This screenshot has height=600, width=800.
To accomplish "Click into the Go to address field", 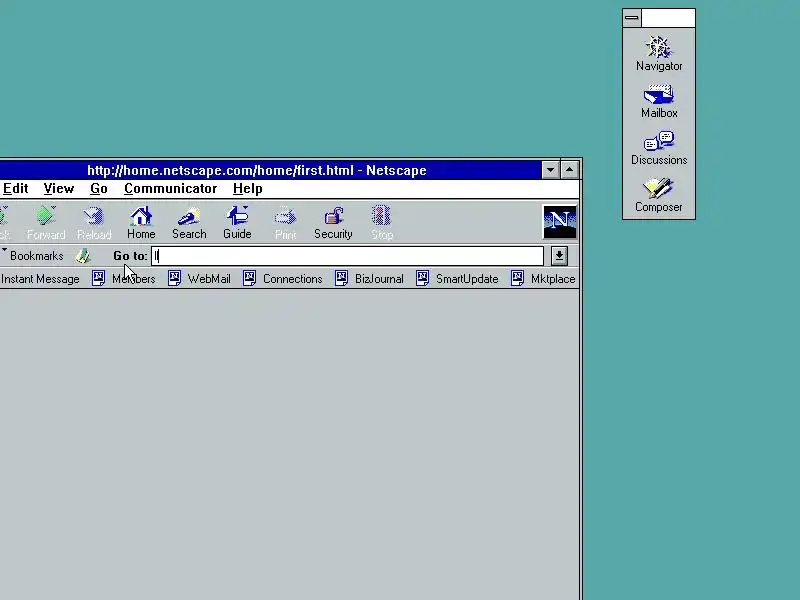I will 347,256.
